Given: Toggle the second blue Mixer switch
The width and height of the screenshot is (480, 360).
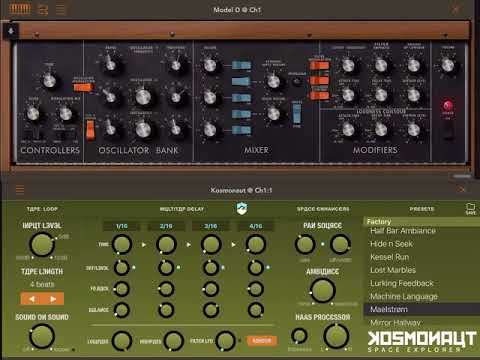Looking at the screenshot, I should point(241,81).
